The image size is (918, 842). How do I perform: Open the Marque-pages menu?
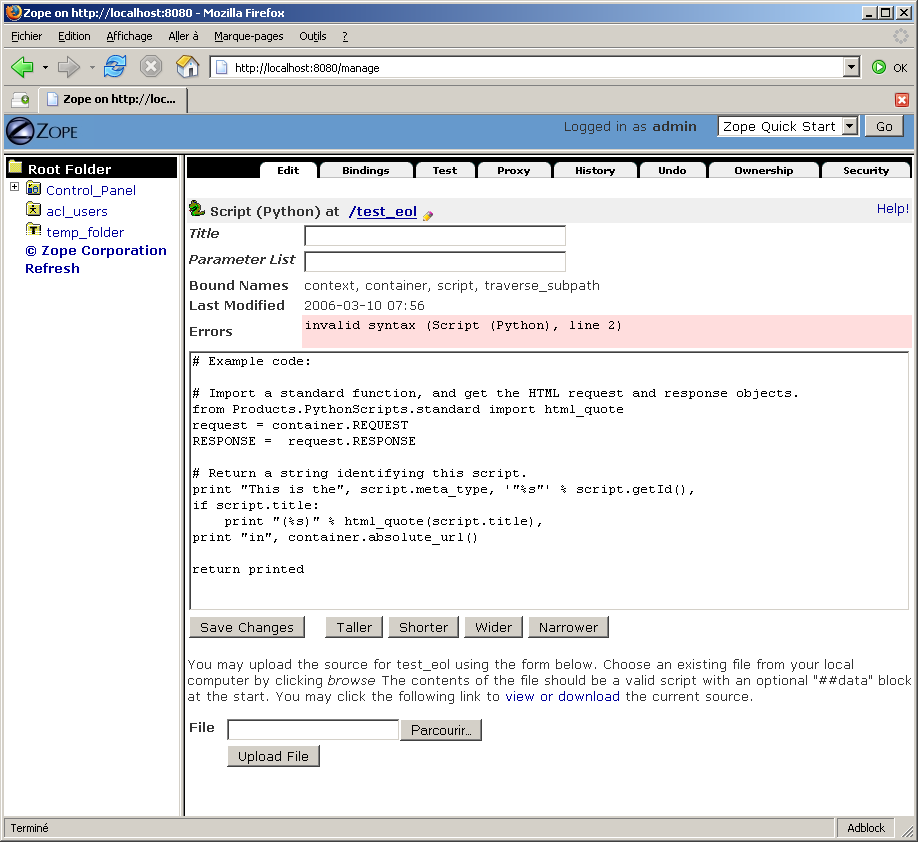pyautogui.click(x=248, y=36)
